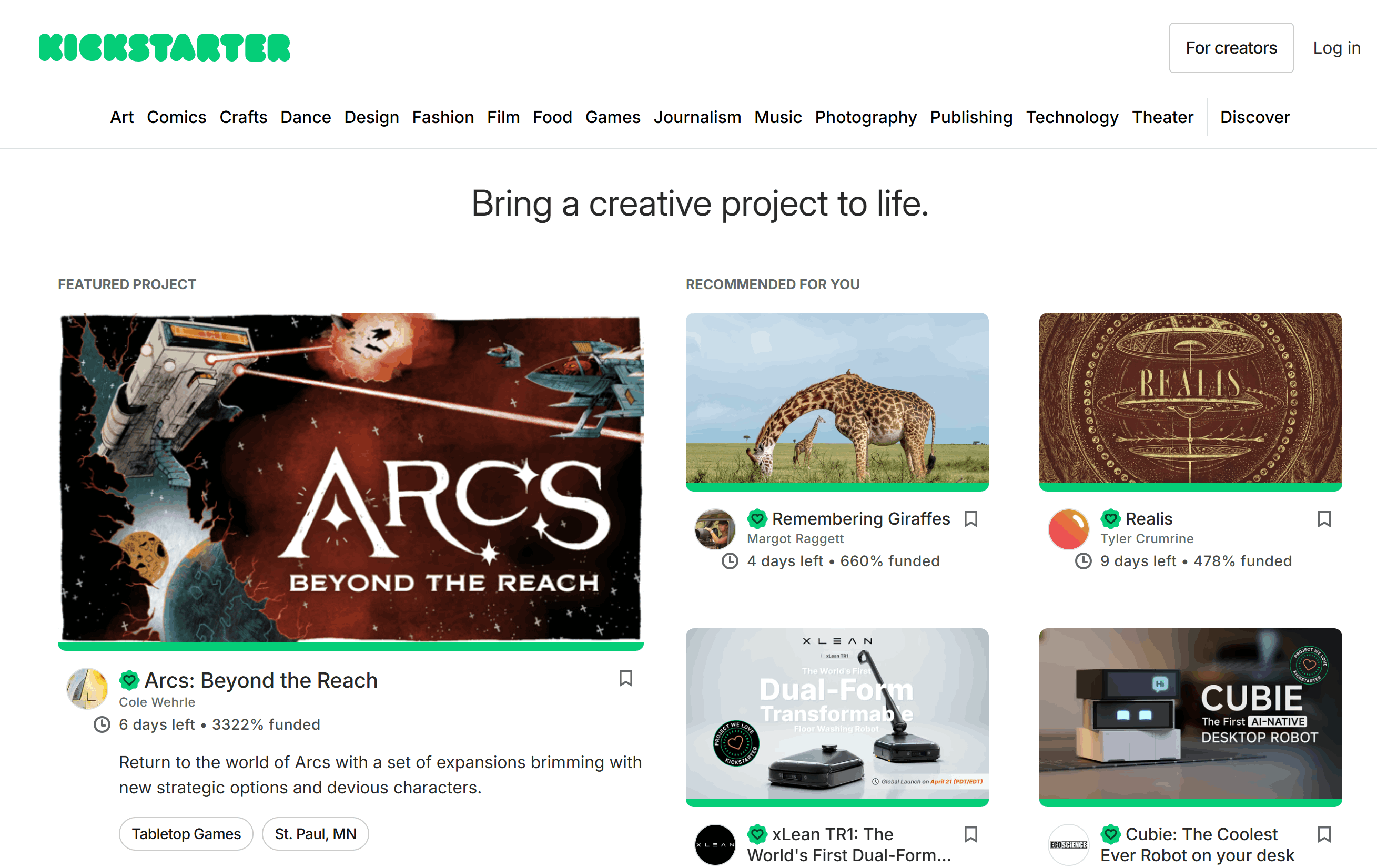Save the Cubie desktop robot project
The image size is (1377, 868).
click(x=1324, y=834)
